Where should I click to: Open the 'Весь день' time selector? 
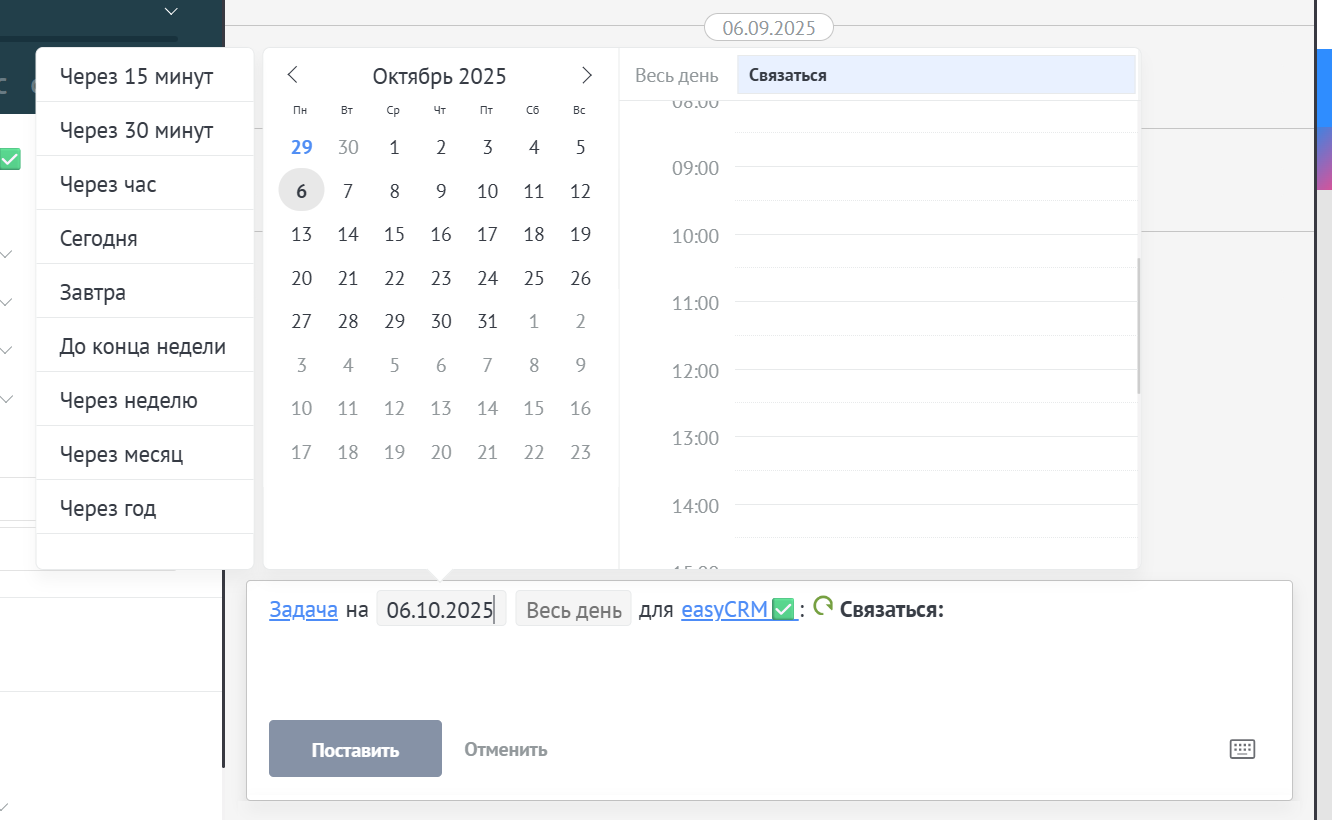pos(574,609)
